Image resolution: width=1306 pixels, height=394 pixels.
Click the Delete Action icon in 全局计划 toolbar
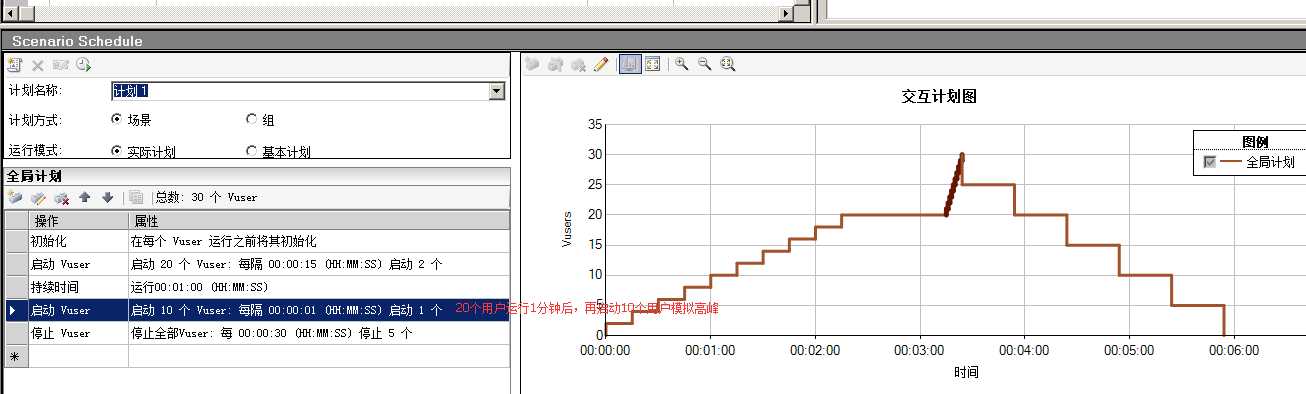click(61, 197)
